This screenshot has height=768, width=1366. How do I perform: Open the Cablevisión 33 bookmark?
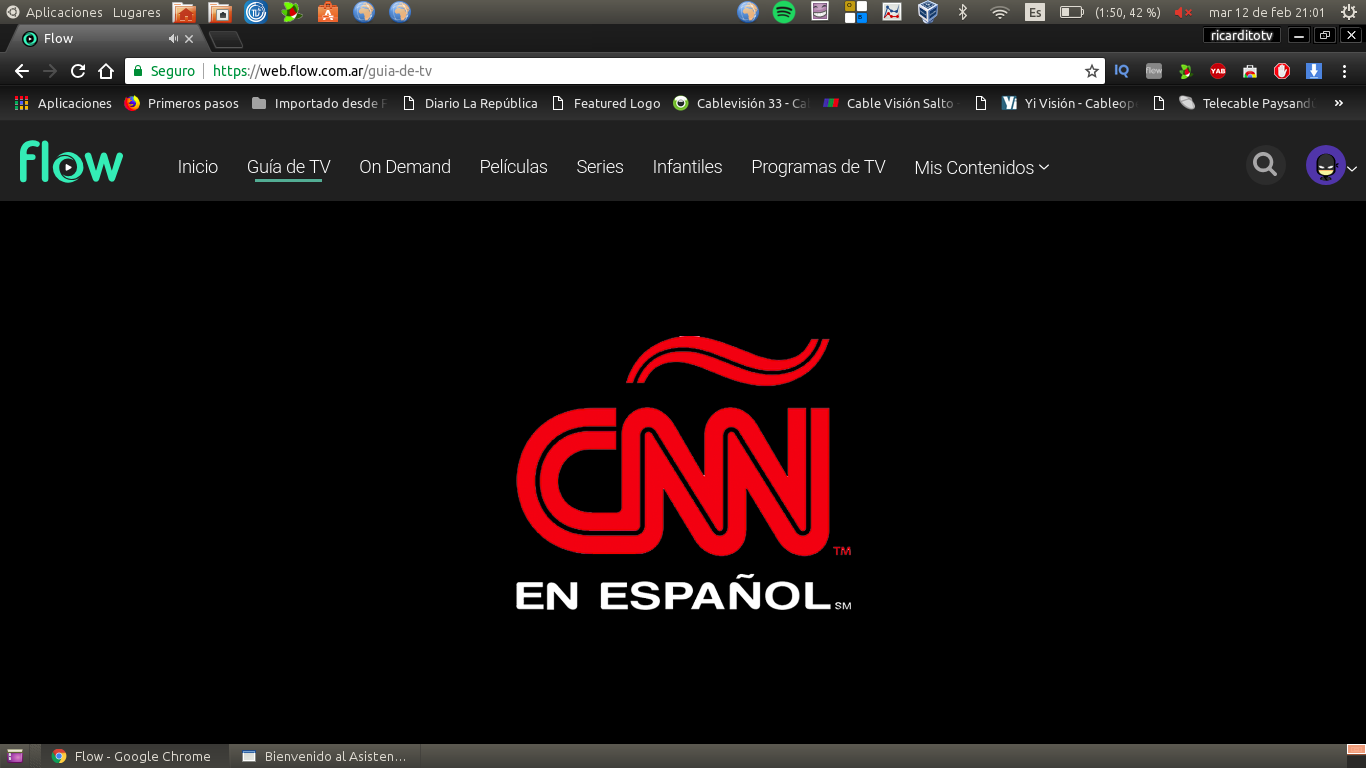click(x=741, y=103)
